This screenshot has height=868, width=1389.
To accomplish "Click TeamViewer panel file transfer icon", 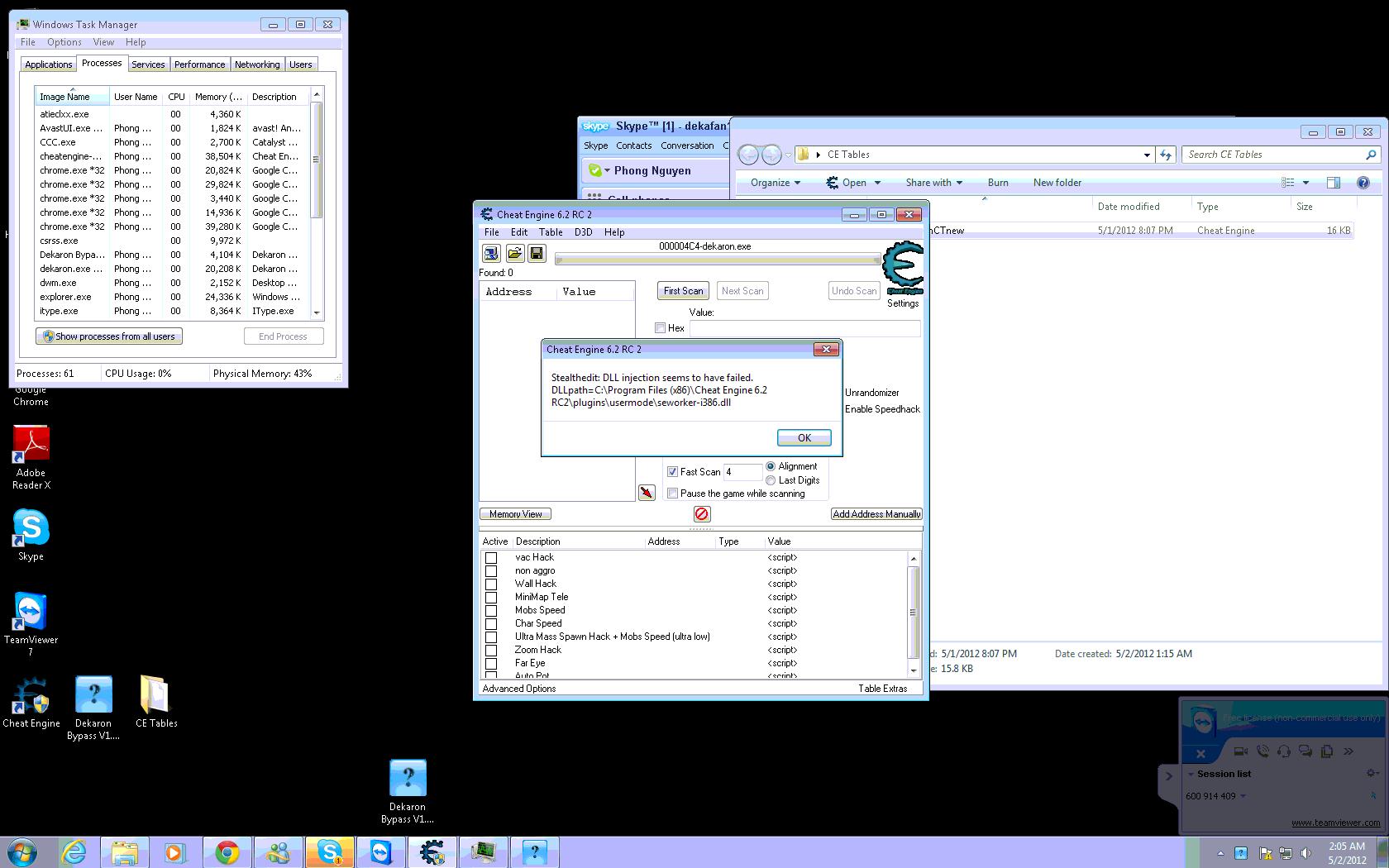I will (1327, 751).
